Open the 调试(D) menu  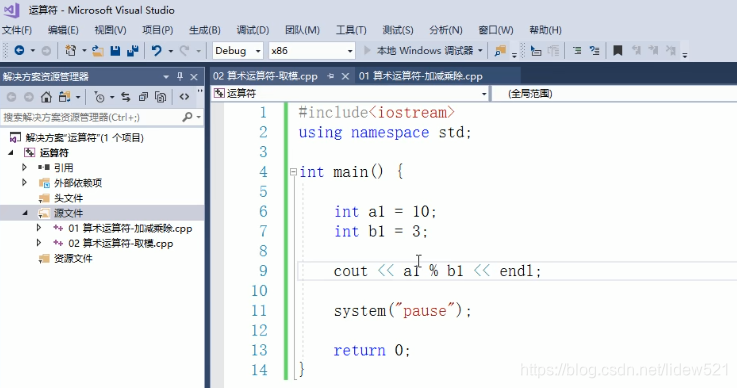point(253,30)
